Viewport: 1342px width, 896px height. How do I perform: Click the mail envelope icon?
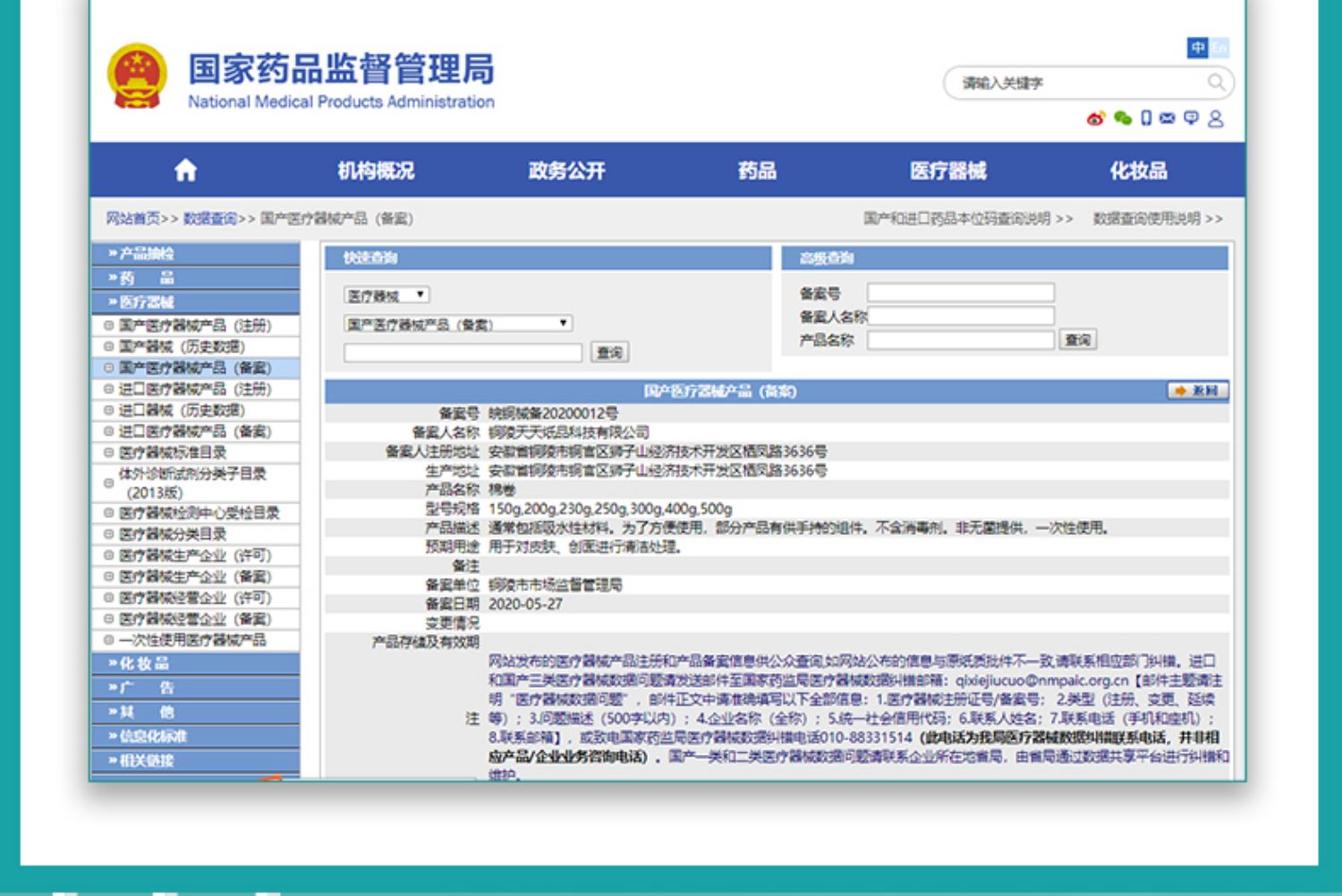(x=1168, y=118)
